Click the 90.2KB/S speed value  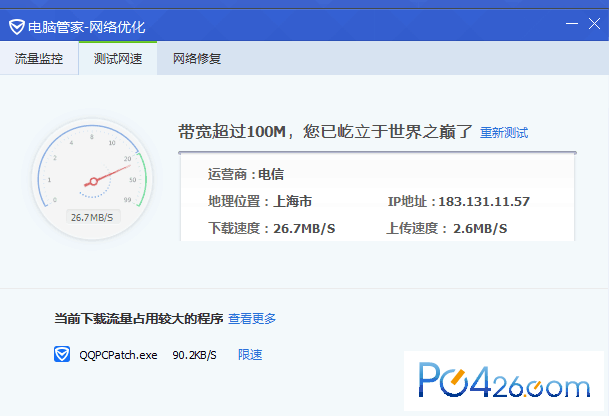click(194, 355)
